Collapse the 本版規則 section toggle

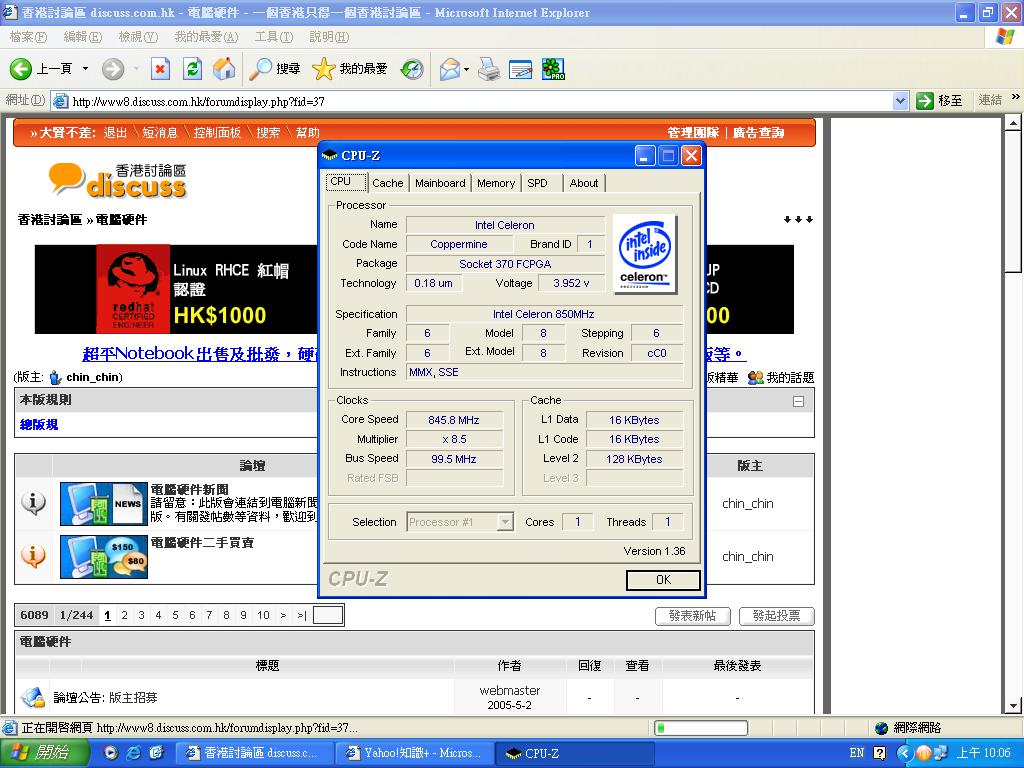point(798,401)
